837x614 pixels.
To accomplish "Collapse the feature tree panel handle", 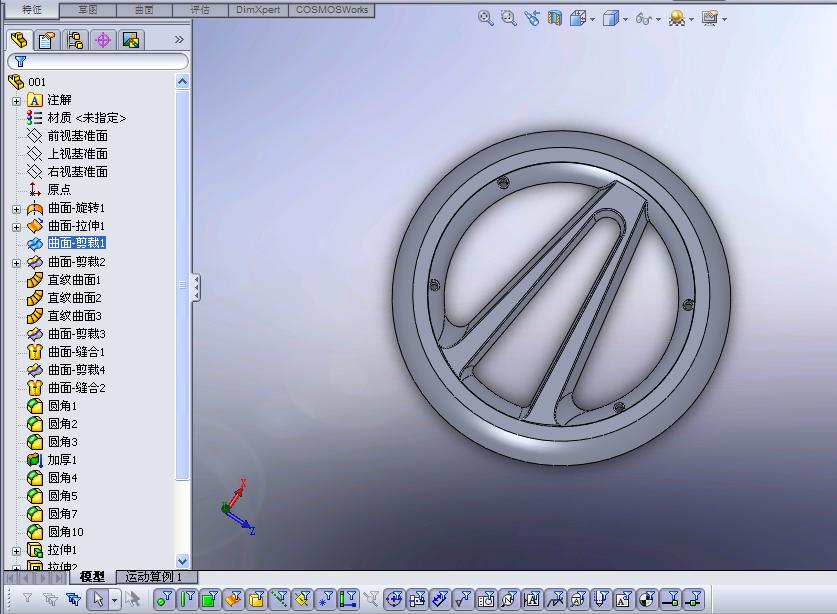I will point(196,288).
